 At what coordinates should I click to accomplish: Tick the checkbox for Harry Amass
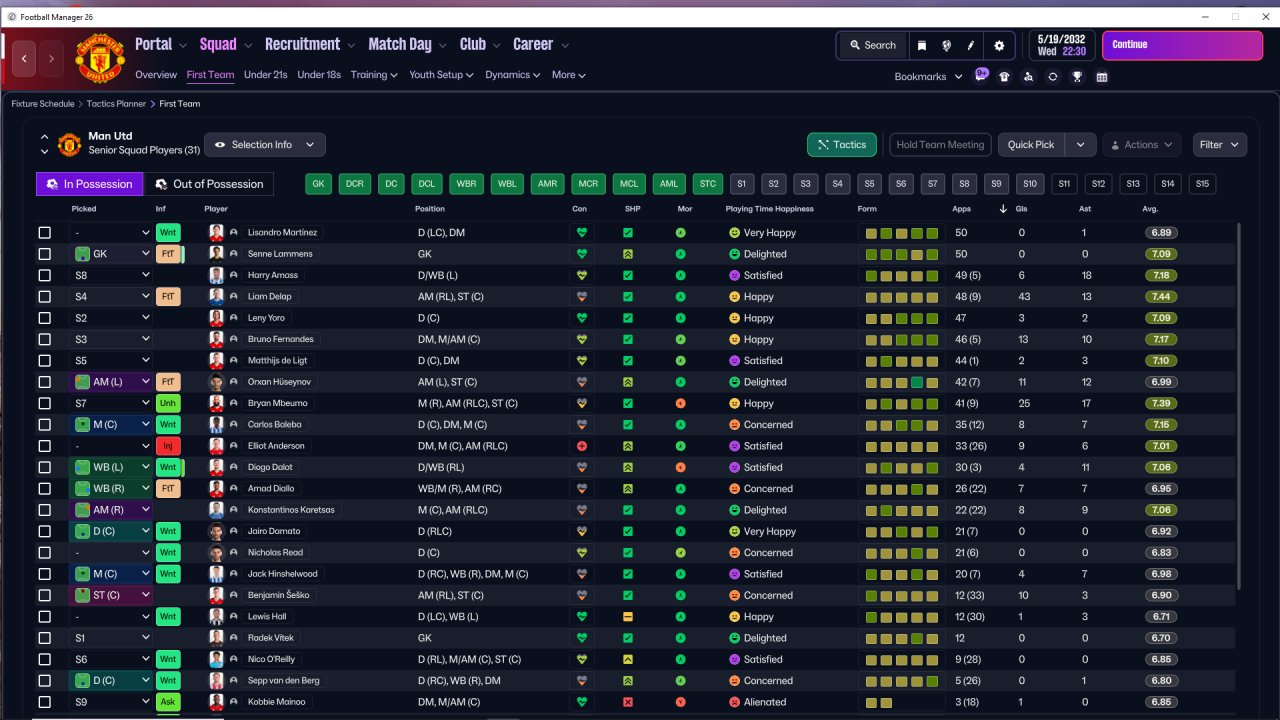[44, 275]
